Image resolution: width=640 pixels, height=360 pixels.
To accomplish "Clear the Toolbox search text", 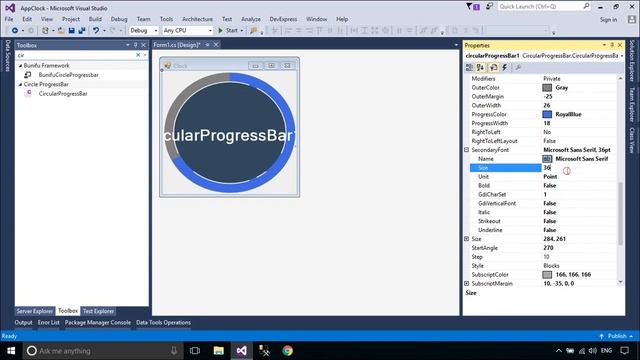I will click(138, 55).
